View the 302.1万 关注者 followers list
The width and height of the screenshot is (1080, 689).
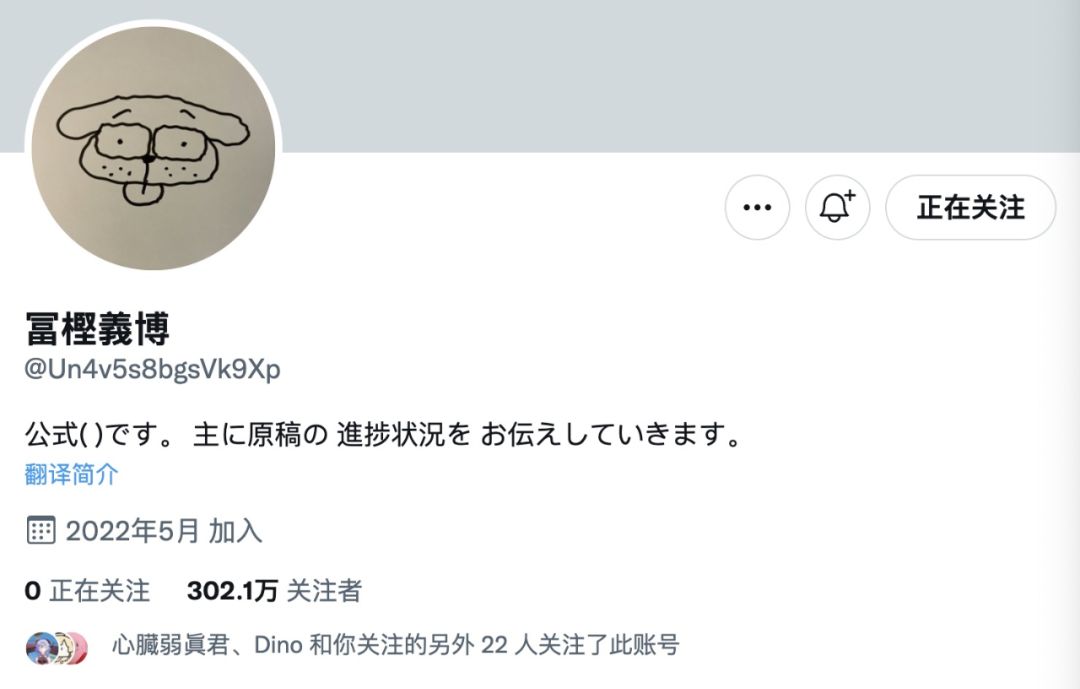[274, 591]
